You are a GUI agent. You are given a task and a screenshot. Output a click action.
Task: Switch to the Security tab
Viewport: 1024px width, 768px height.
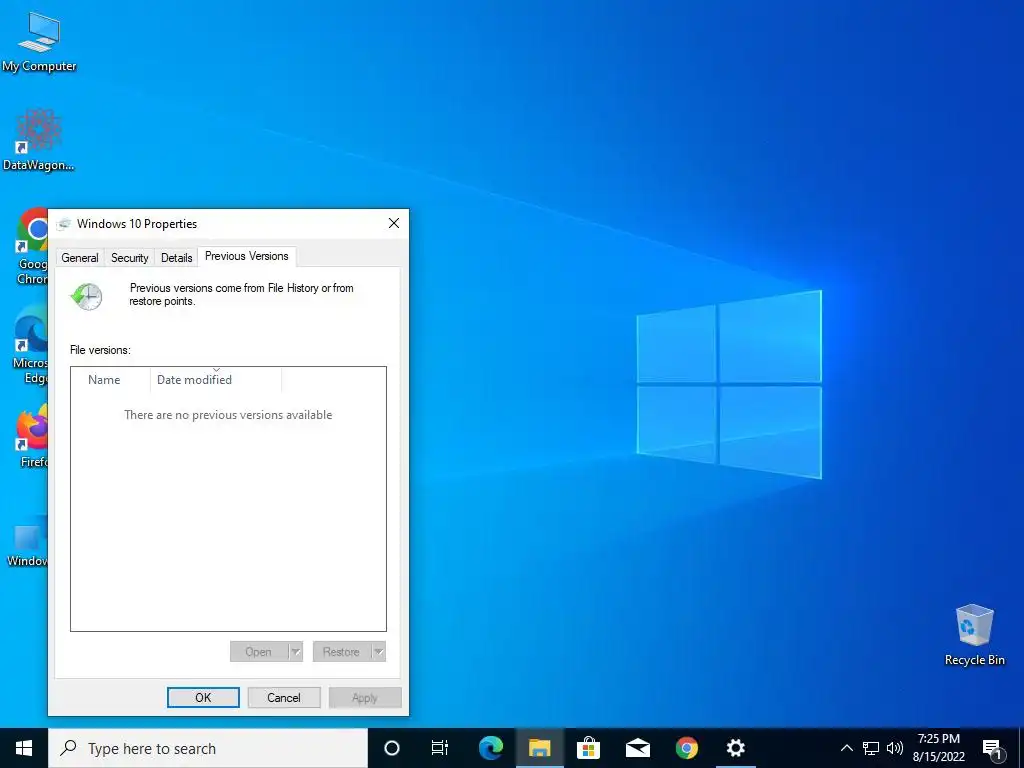129,257
